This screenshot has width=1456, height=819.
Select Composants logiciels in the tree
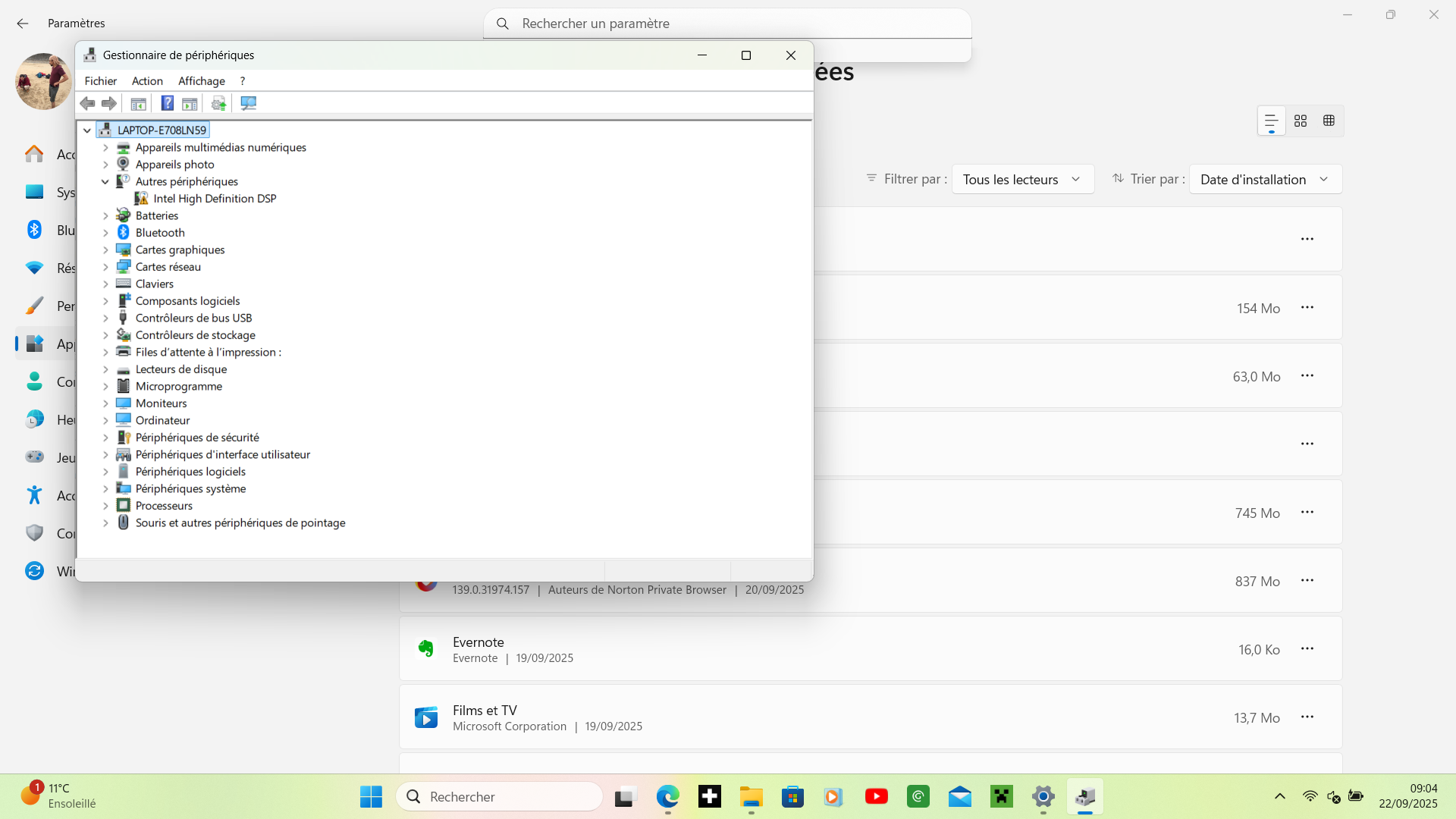coord(187,301)
